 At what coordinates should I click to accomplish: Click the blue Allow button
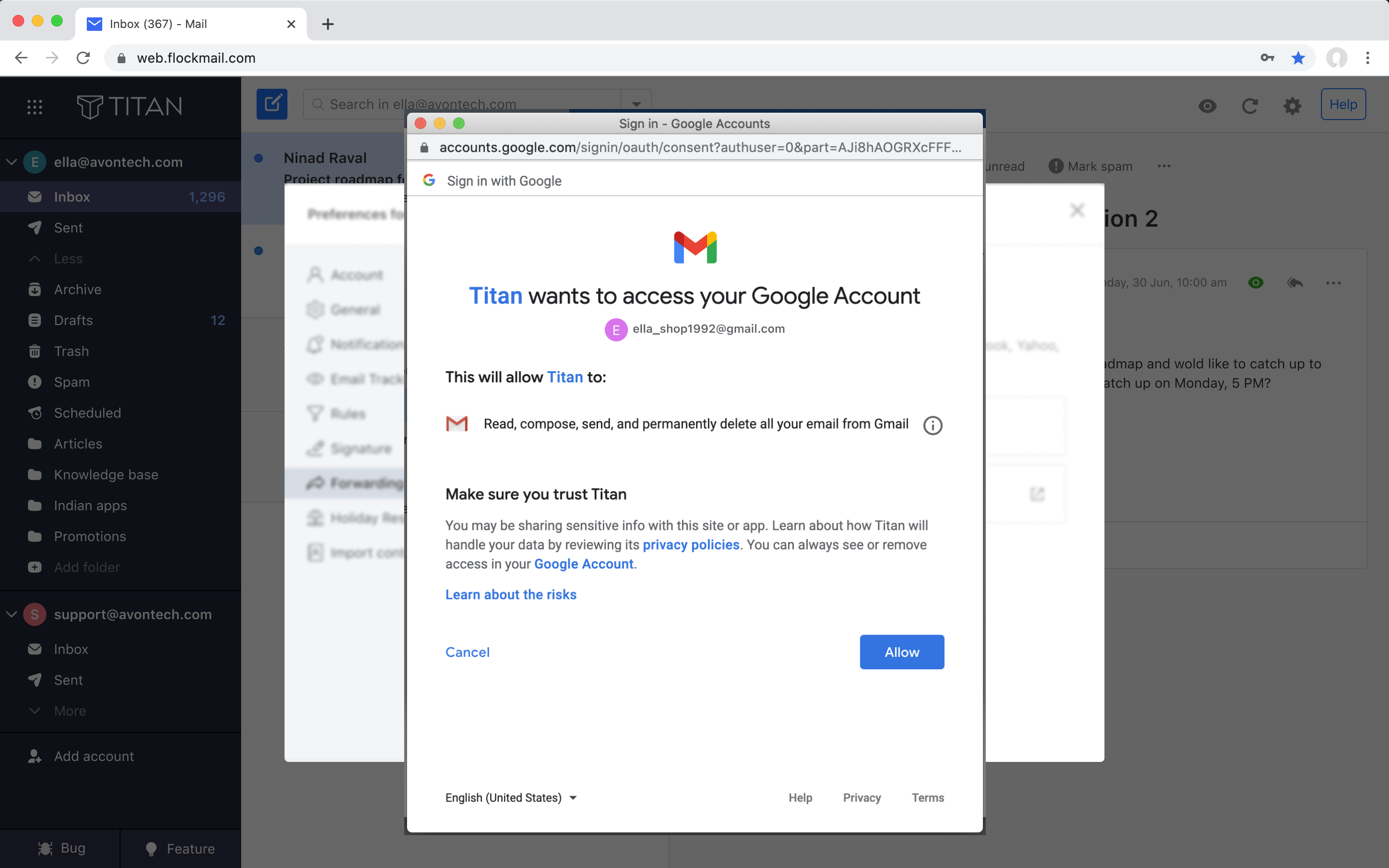pyautogui.click(x=902, y=651)
